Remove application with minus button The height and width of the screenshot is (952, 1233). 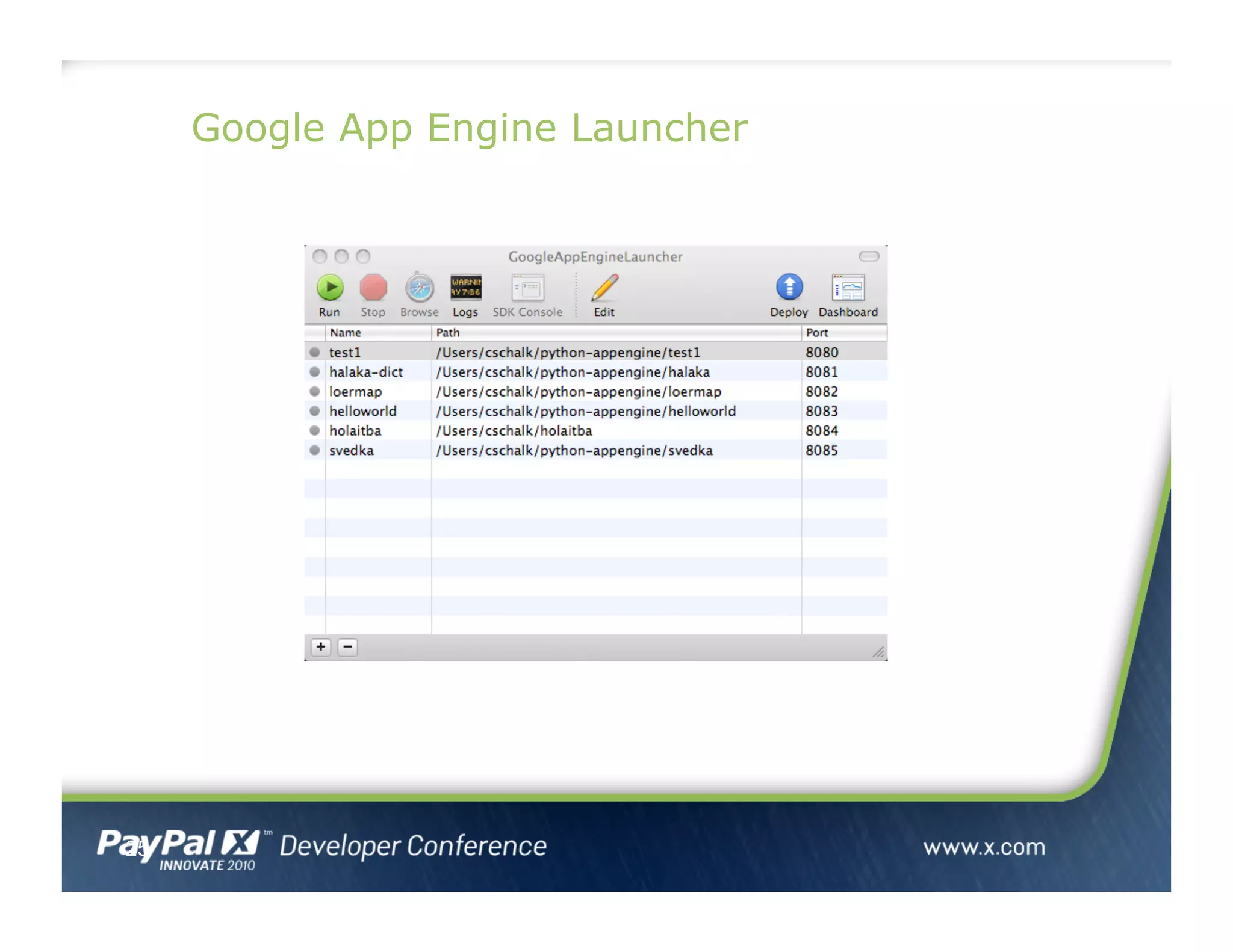347,647
